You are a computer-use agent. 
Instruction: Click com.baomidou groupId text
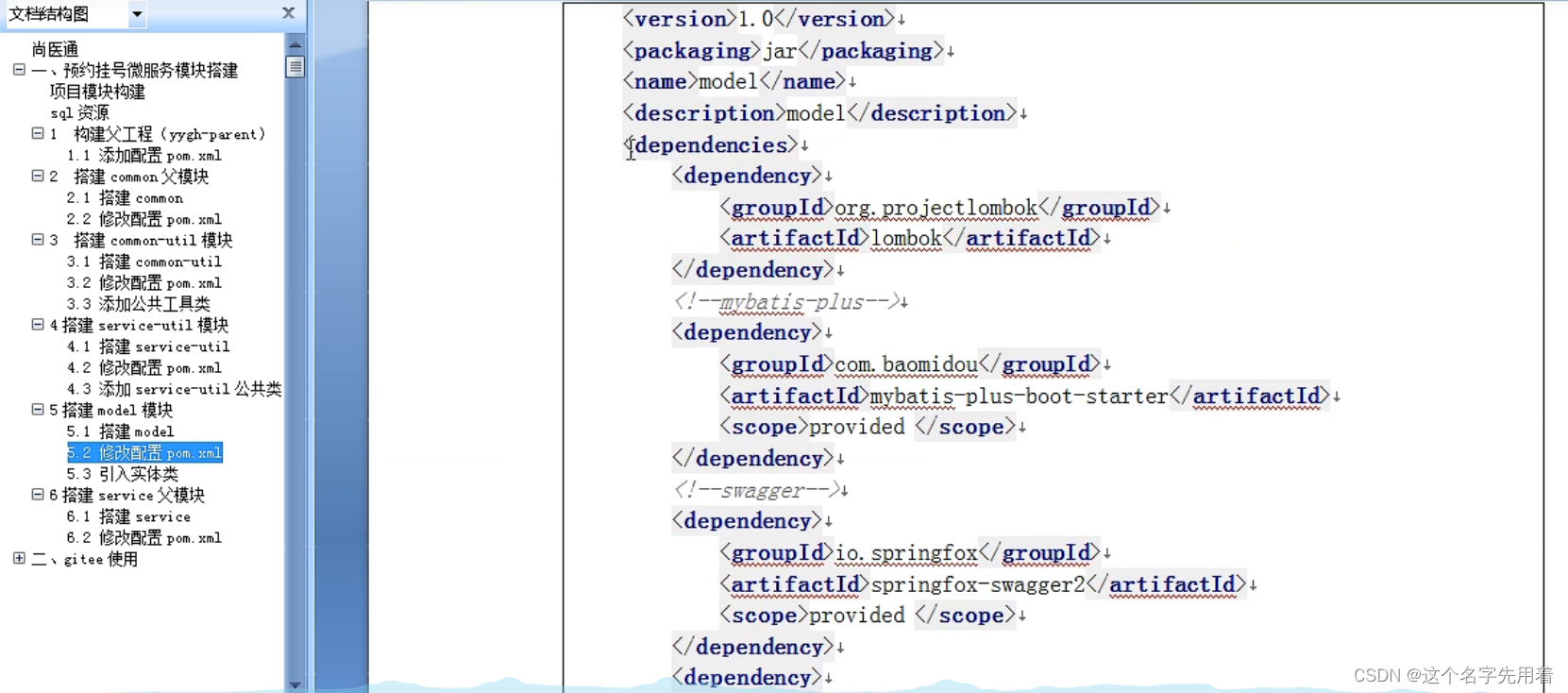[905, 364]
